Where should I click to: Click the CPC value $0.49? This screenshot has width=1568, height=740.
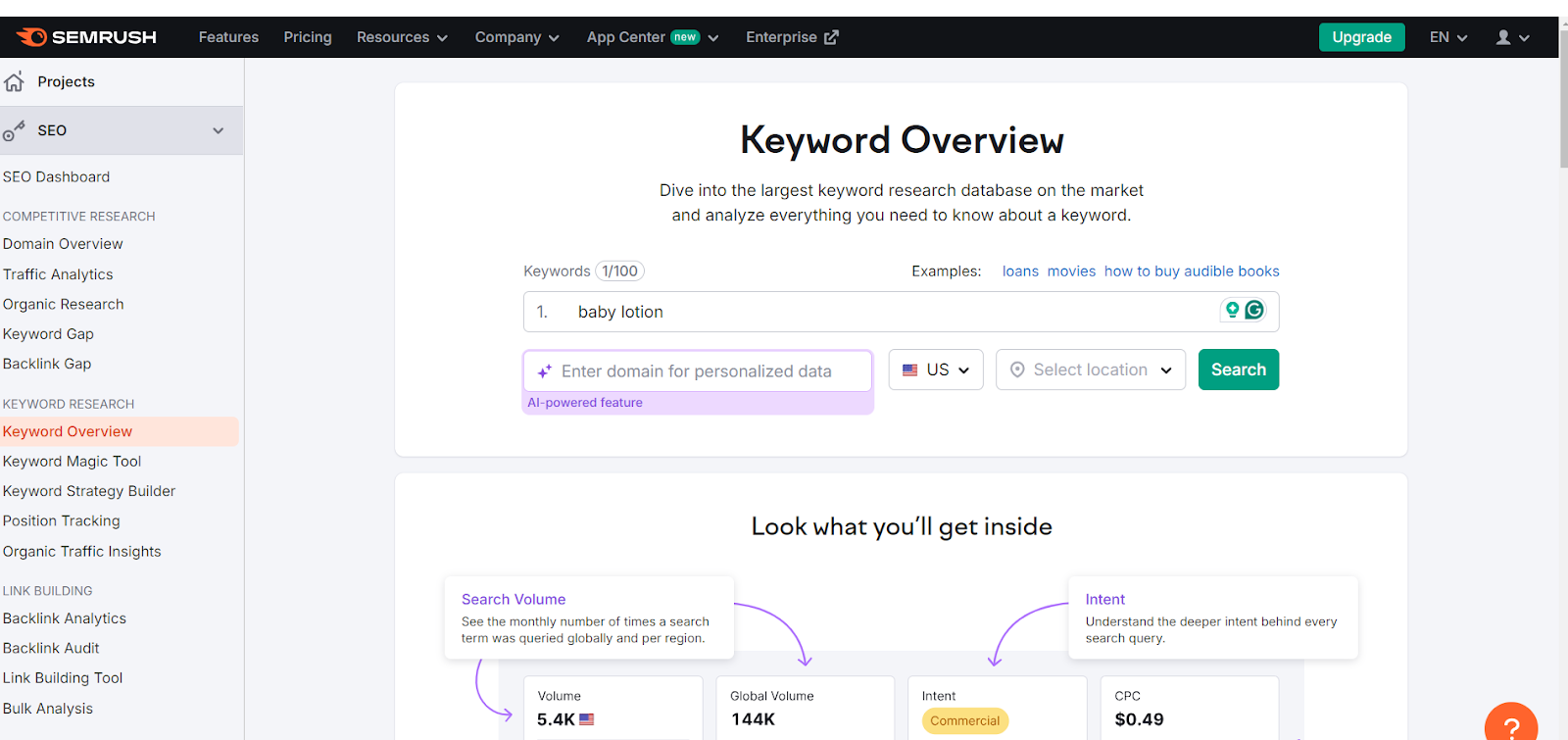point(1140,719)
